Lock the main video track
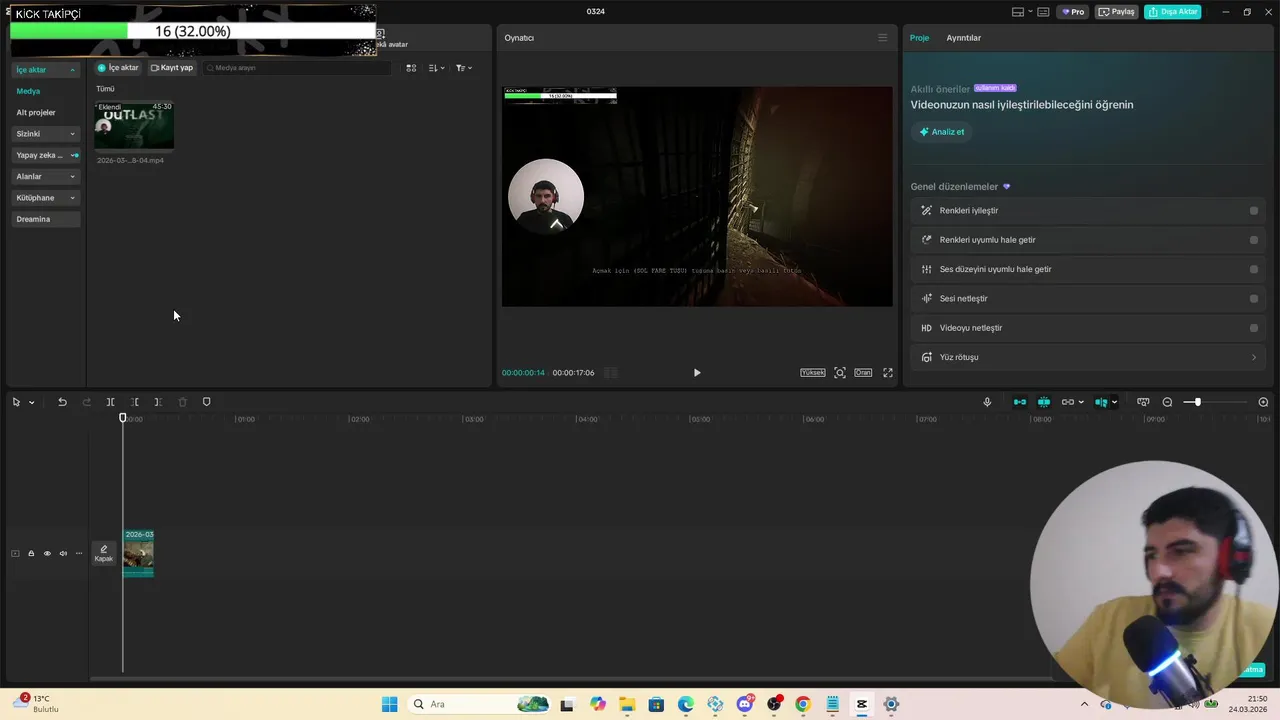Screen dimensions: 1280x720 click(31, 553)
